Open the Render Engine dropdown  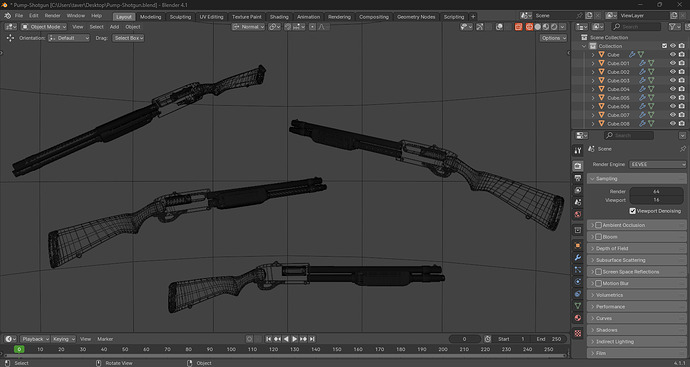(x=657, y=164)
